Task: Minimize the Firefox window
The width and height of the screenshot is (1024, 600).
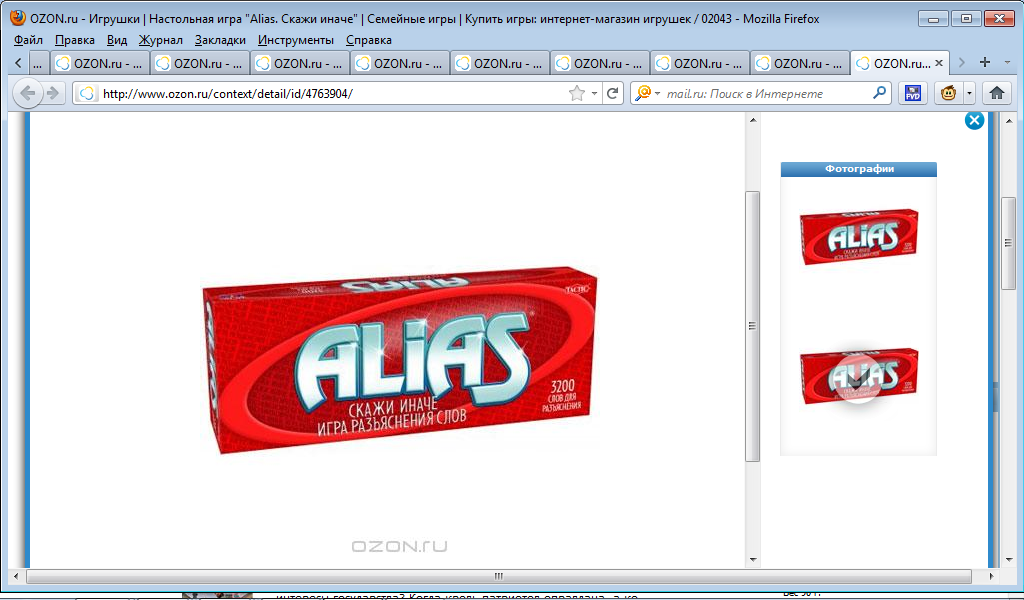Action: [x=933, y=19]
